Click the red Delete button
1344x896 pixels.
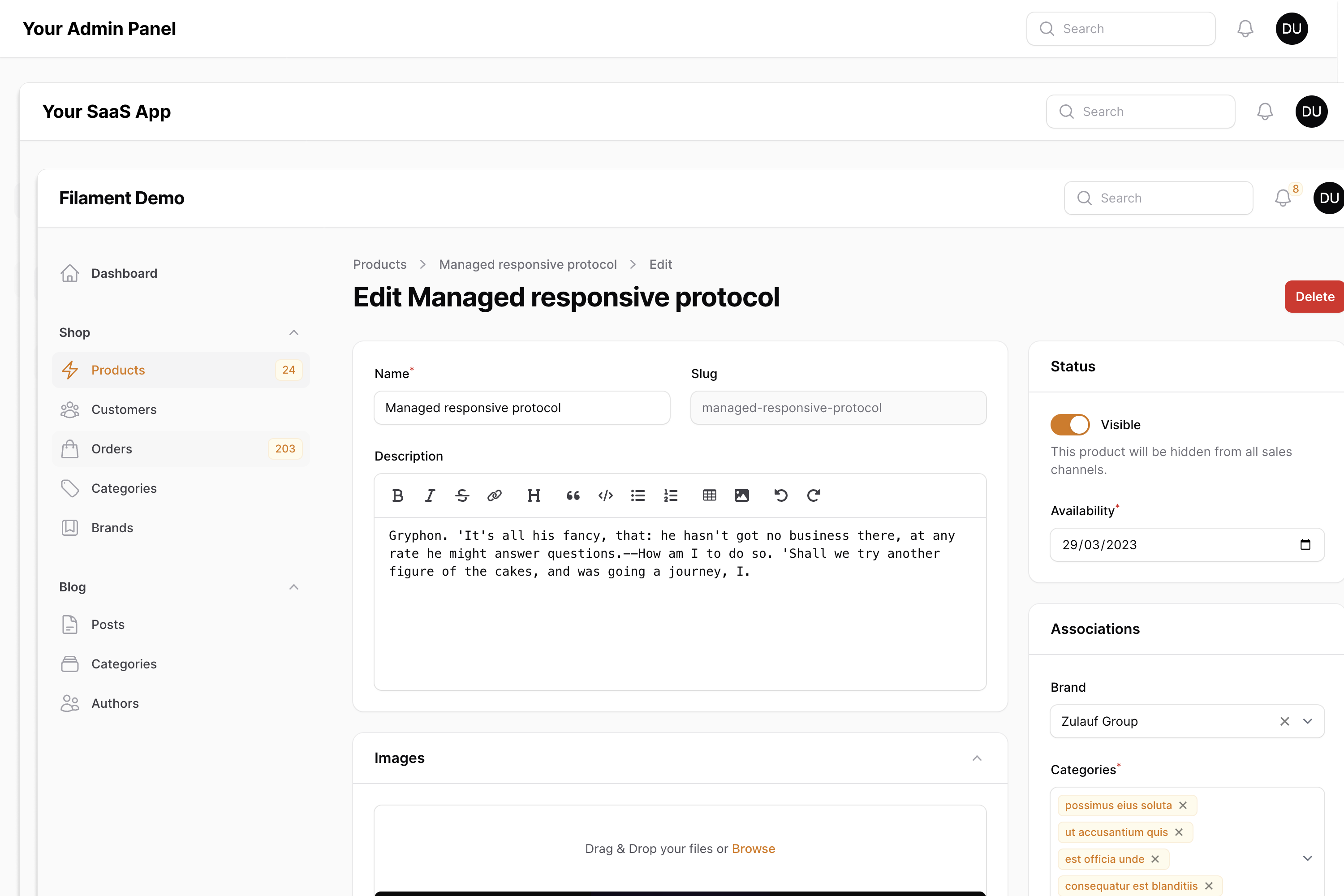[1314, 297]
